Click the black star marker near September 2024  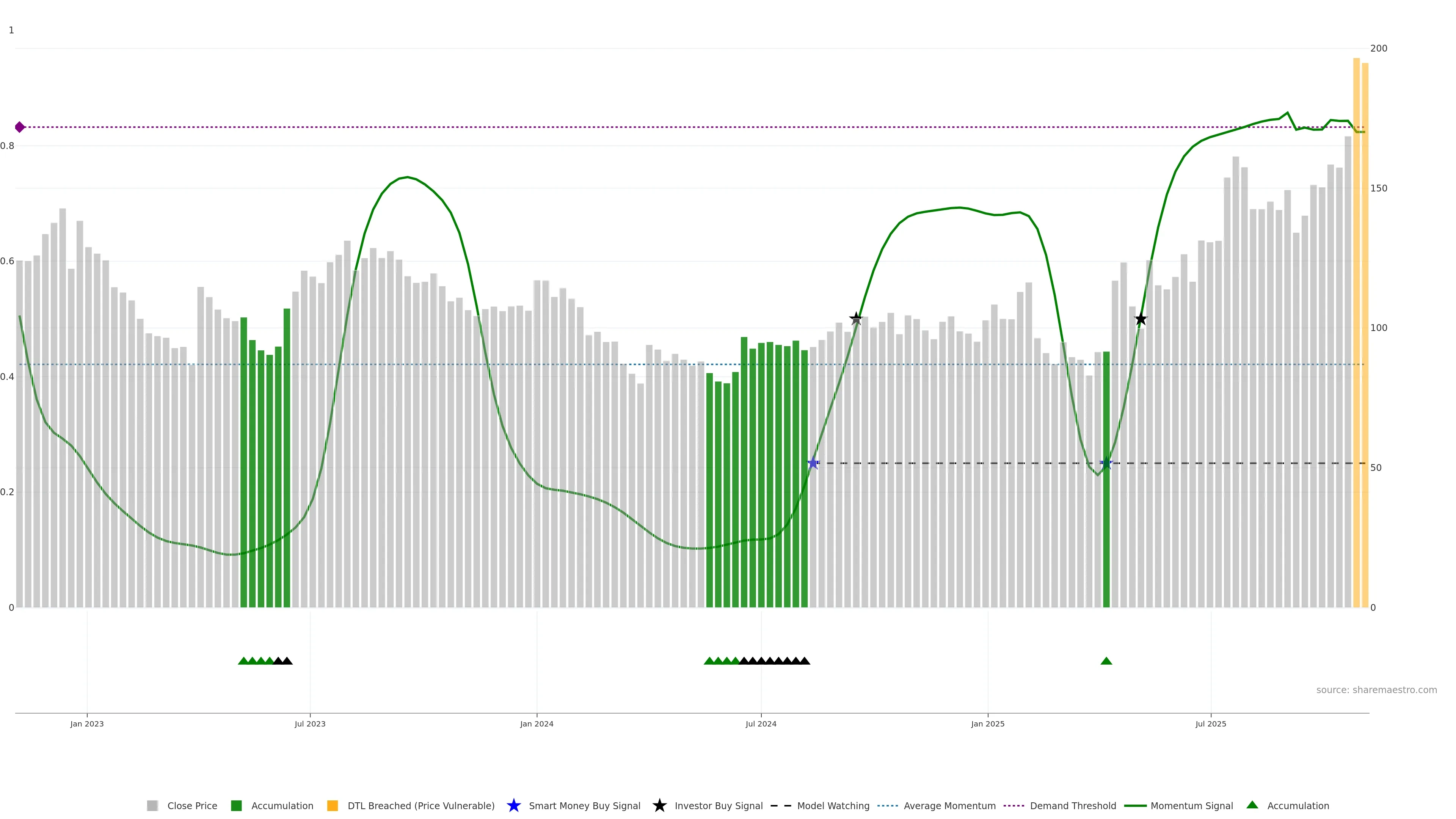(x=856, y=319)
